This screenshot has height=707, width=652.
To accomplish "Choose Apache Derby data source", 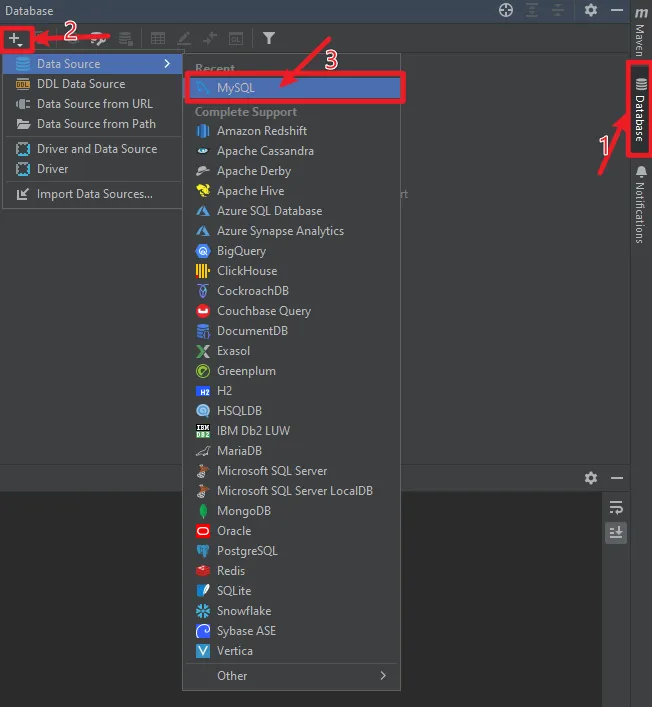I will coord(291,171).
